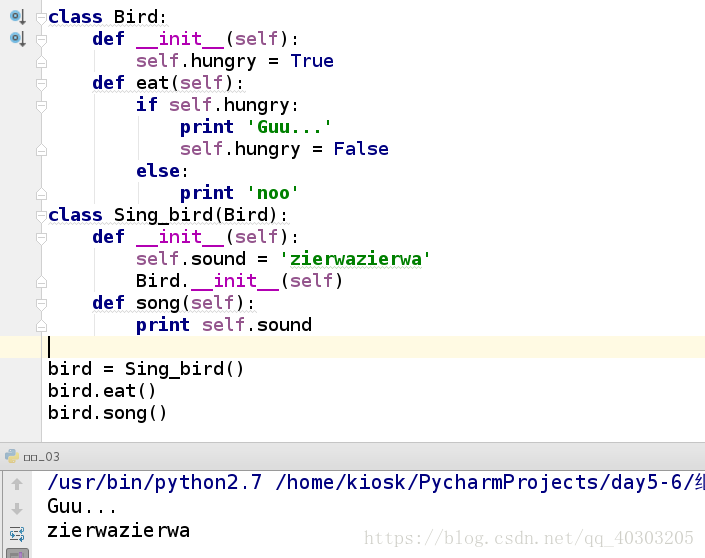The height and width of the screenshot is (558, 705).
Task: Click fold-end marker beside Bird.__init__(self)
Action: click(x=41, y=282)
